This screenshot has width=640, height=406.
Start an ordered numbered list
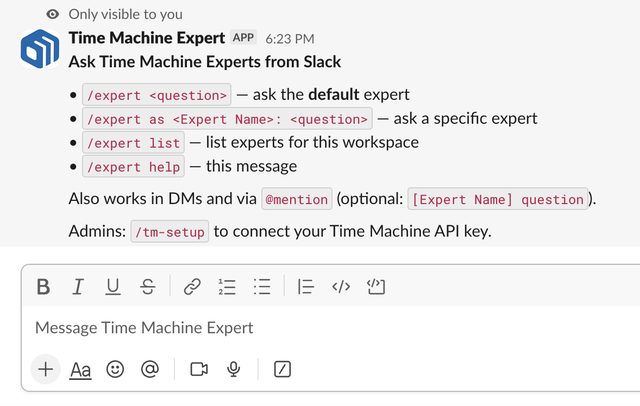[227, 286]
